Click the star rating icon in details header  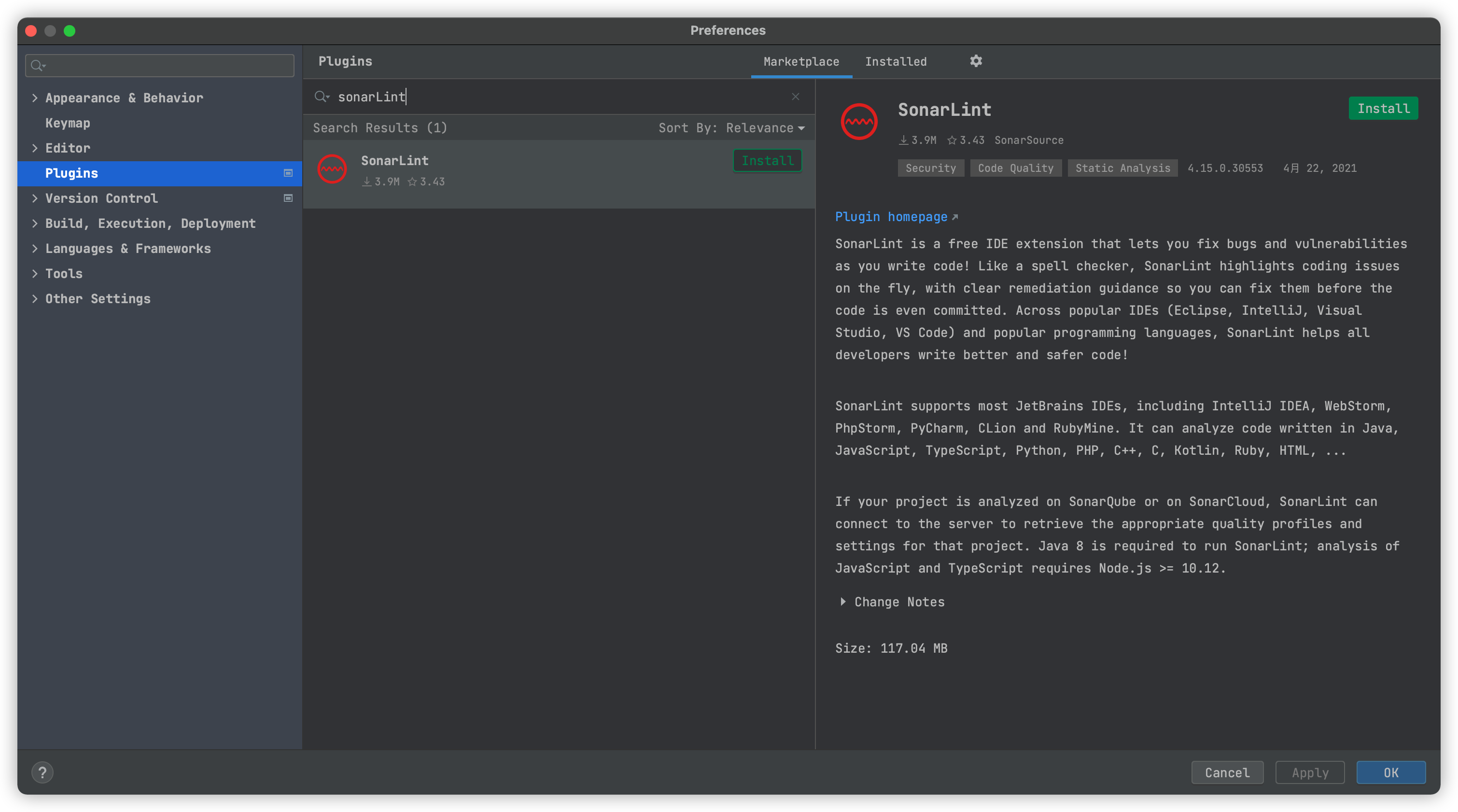(x=952, y=140)
